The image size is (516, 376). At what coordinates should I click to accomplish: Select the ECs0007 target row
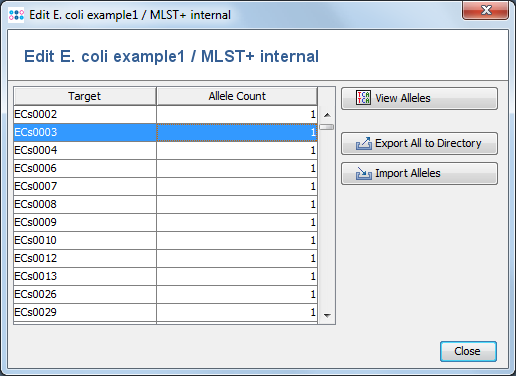click(x=165, y=186)
